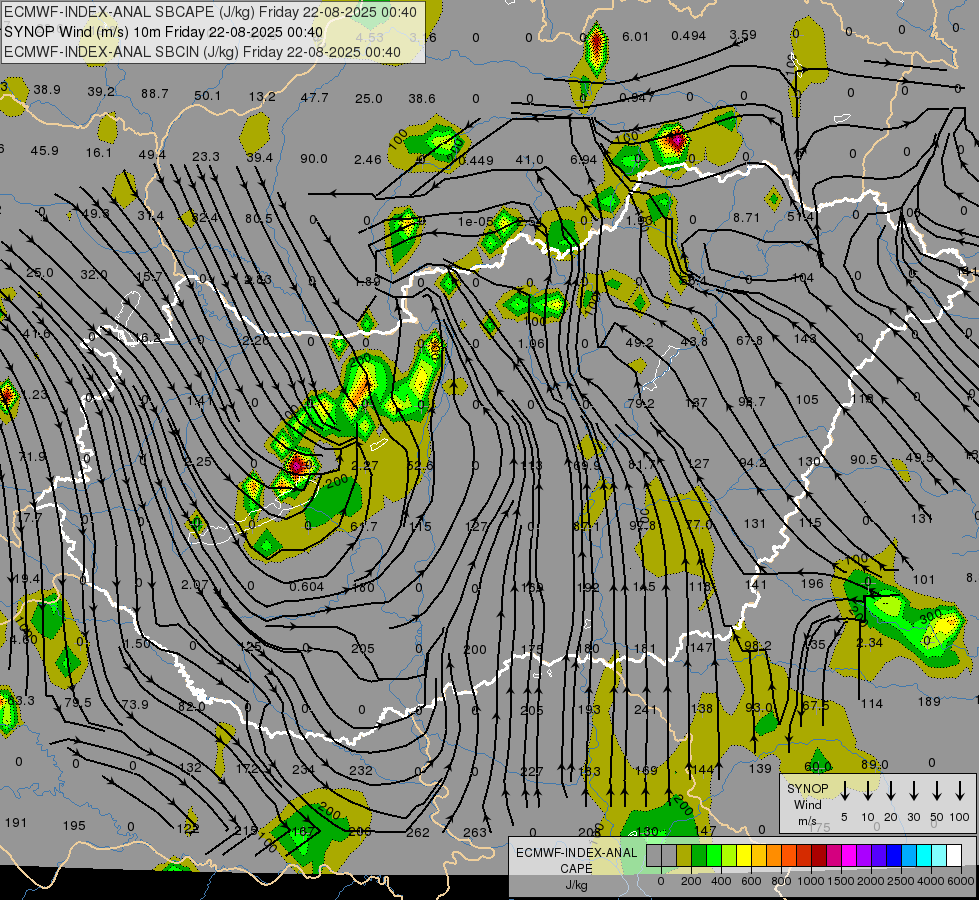The image size is (979, 900).
Task: Click the SBCIN title line
Action: 202,52
